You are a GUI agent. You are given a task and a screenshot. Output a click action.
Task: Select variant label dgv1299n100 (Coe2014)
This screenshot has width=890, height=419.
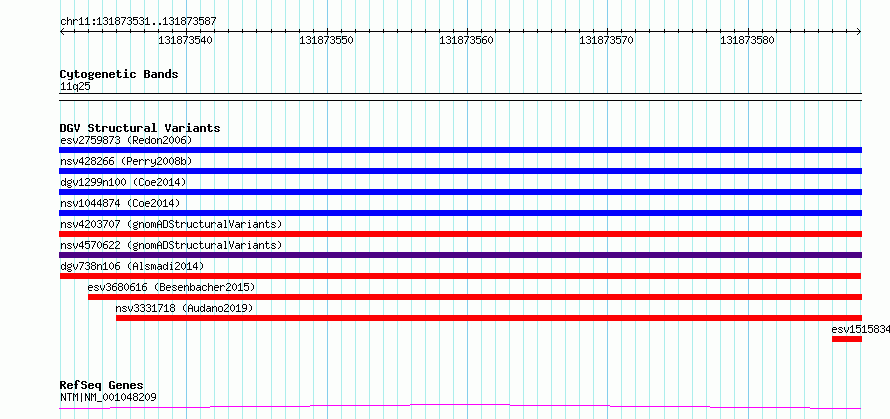tap(123, 182)
